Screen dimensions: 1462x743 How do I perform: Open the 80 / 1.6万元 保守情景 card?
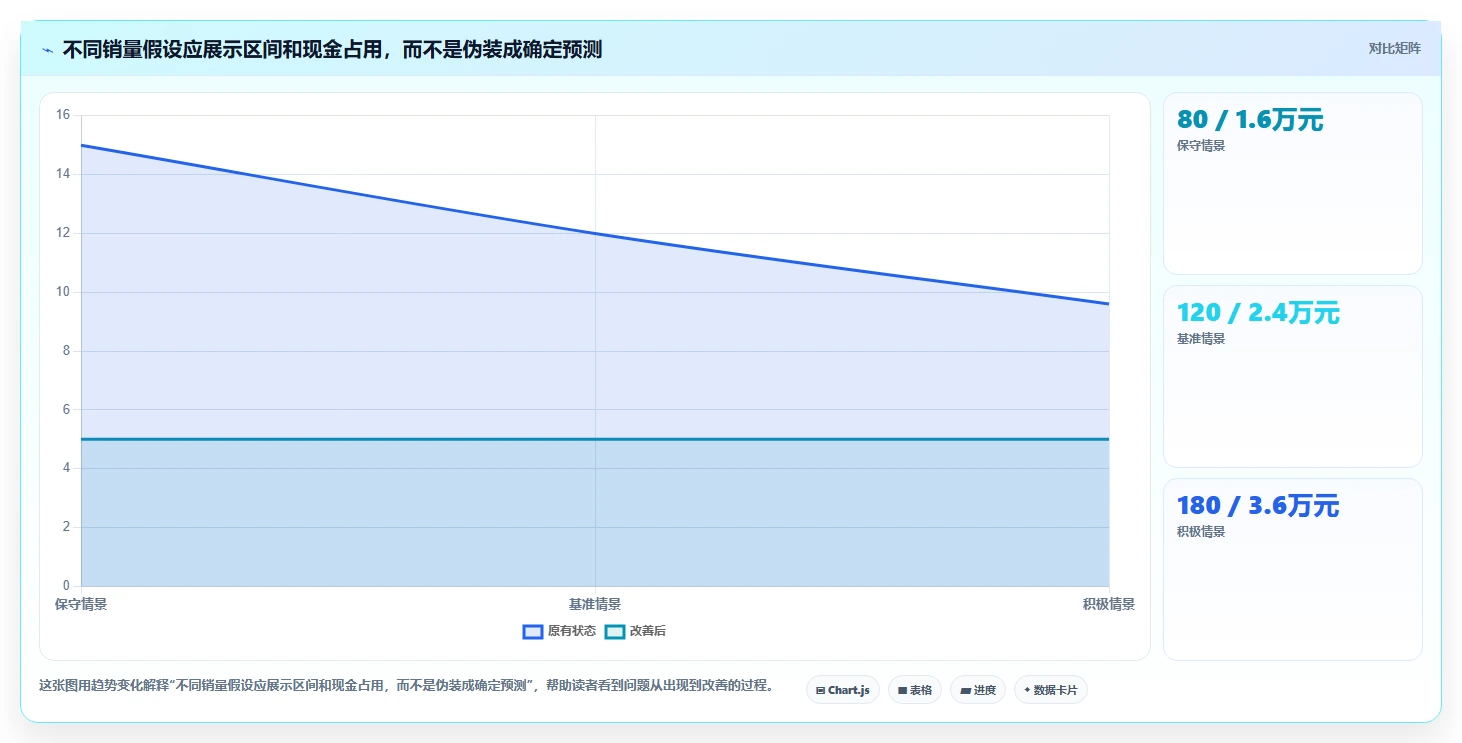coord(1292,183)
